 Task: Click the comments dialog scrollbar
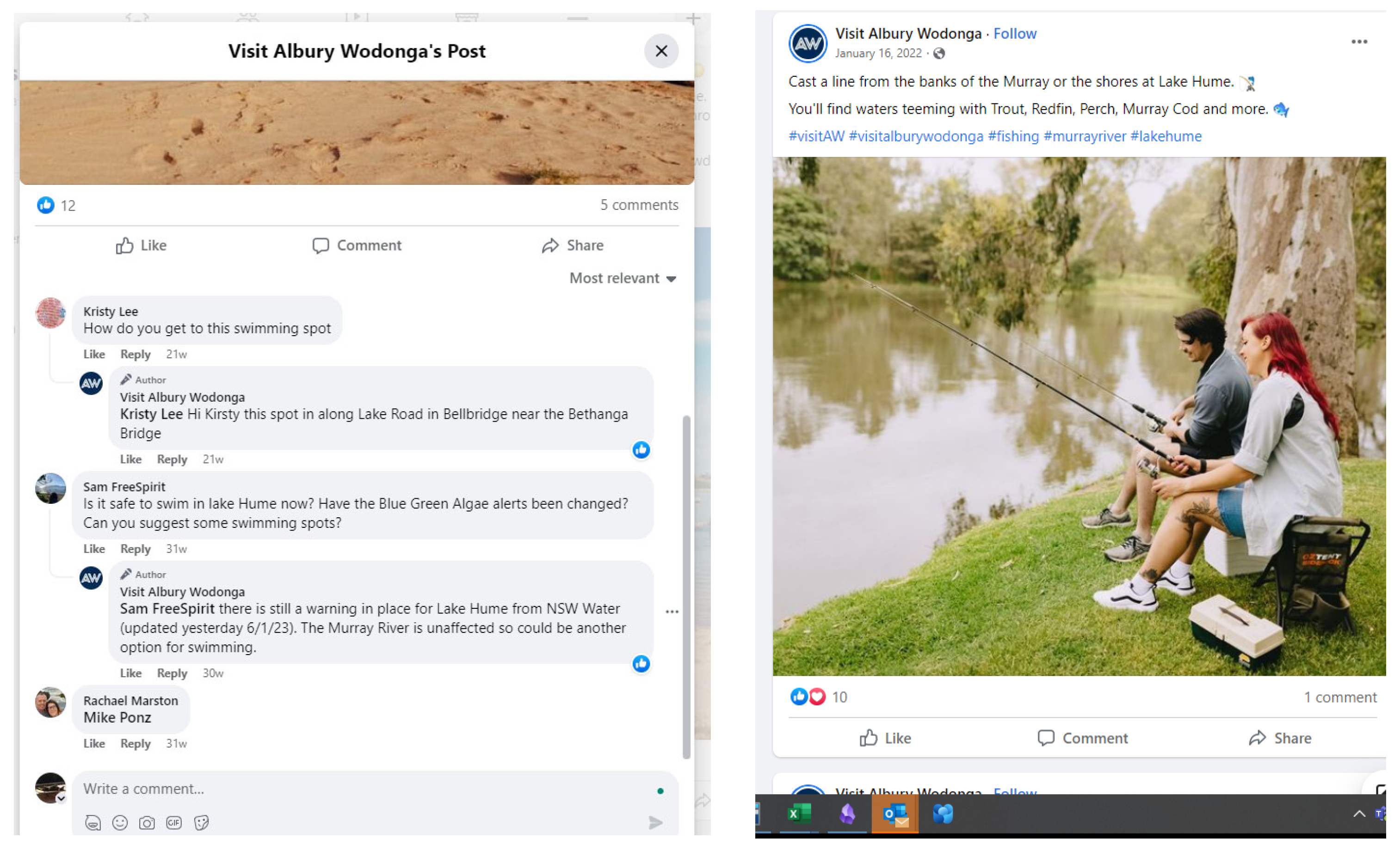pos(686,587)
